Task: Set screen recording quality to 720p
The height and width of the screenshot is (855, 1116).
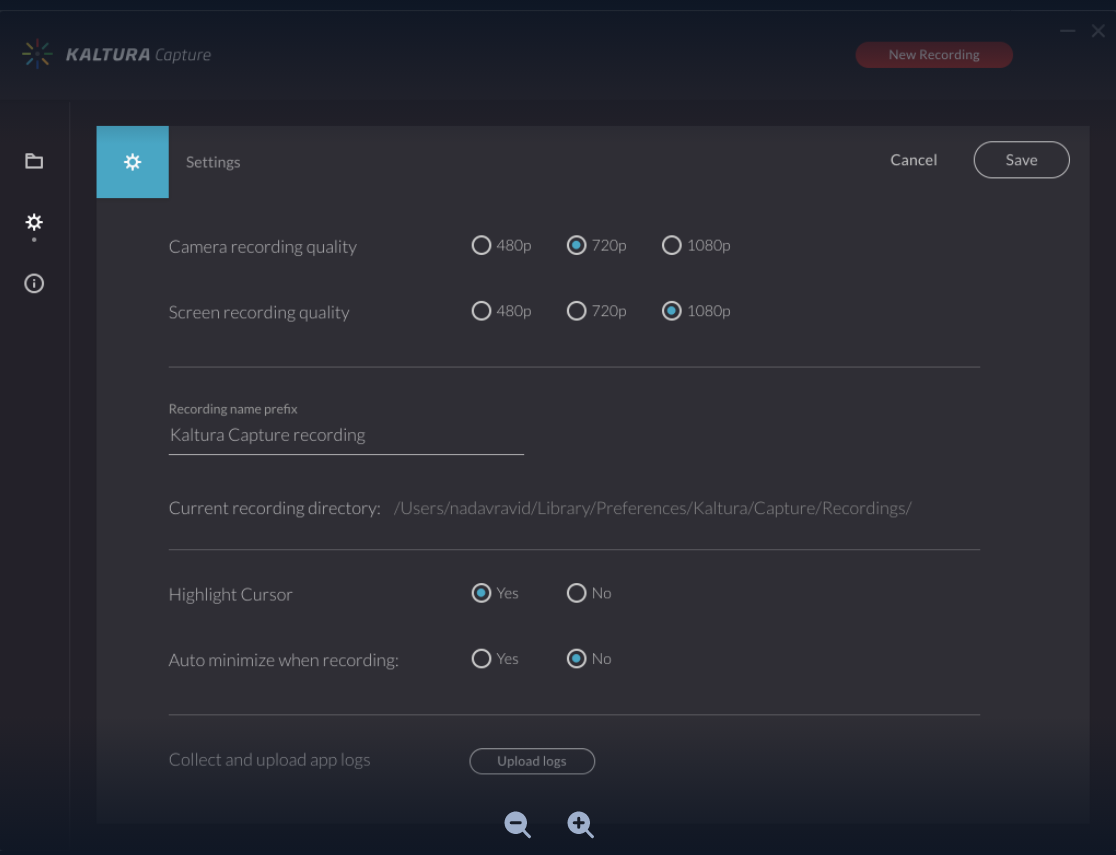Action: pos(577,311)
